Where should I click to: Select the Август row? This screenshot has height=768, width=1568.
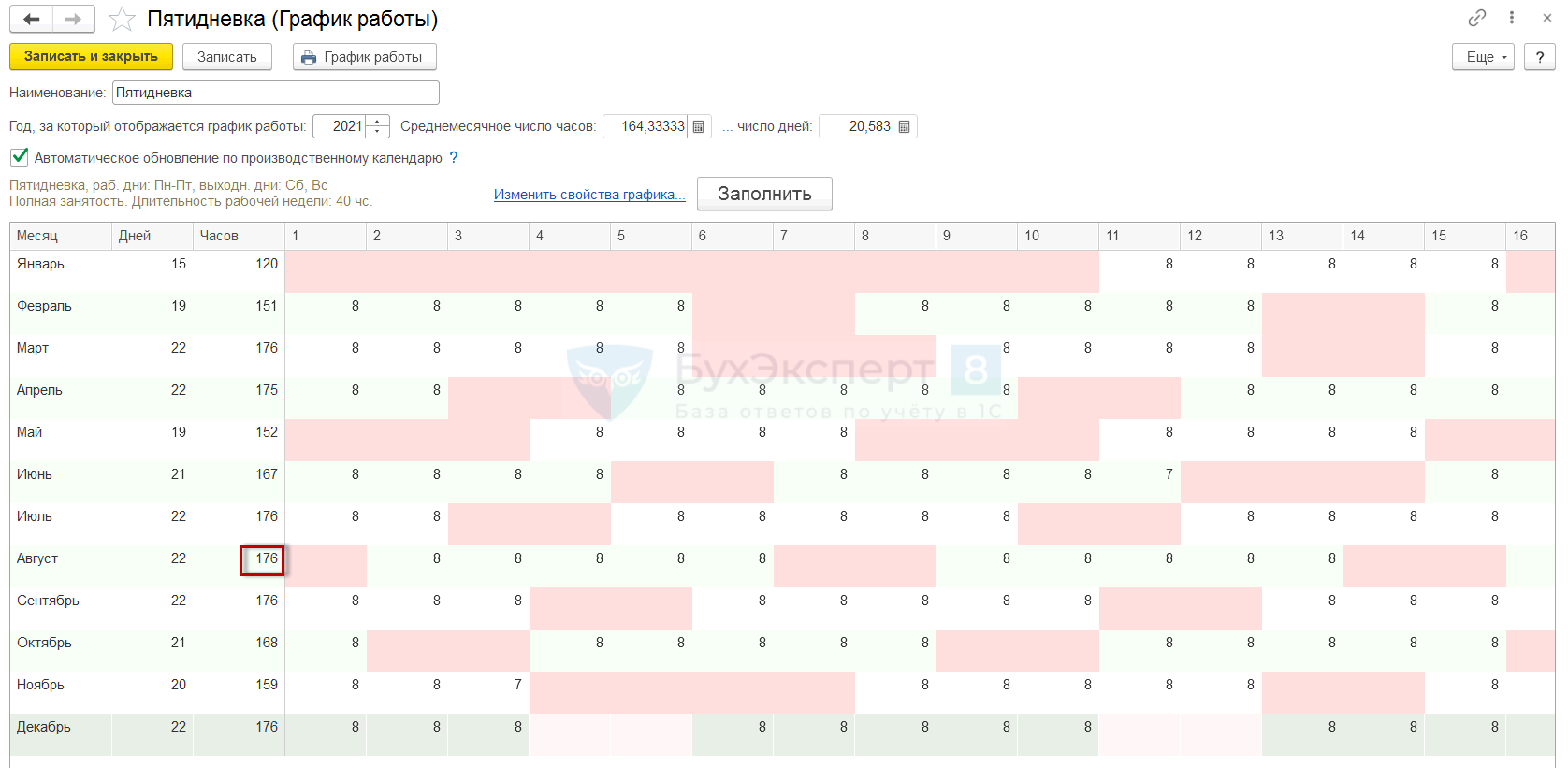(782, 566)
